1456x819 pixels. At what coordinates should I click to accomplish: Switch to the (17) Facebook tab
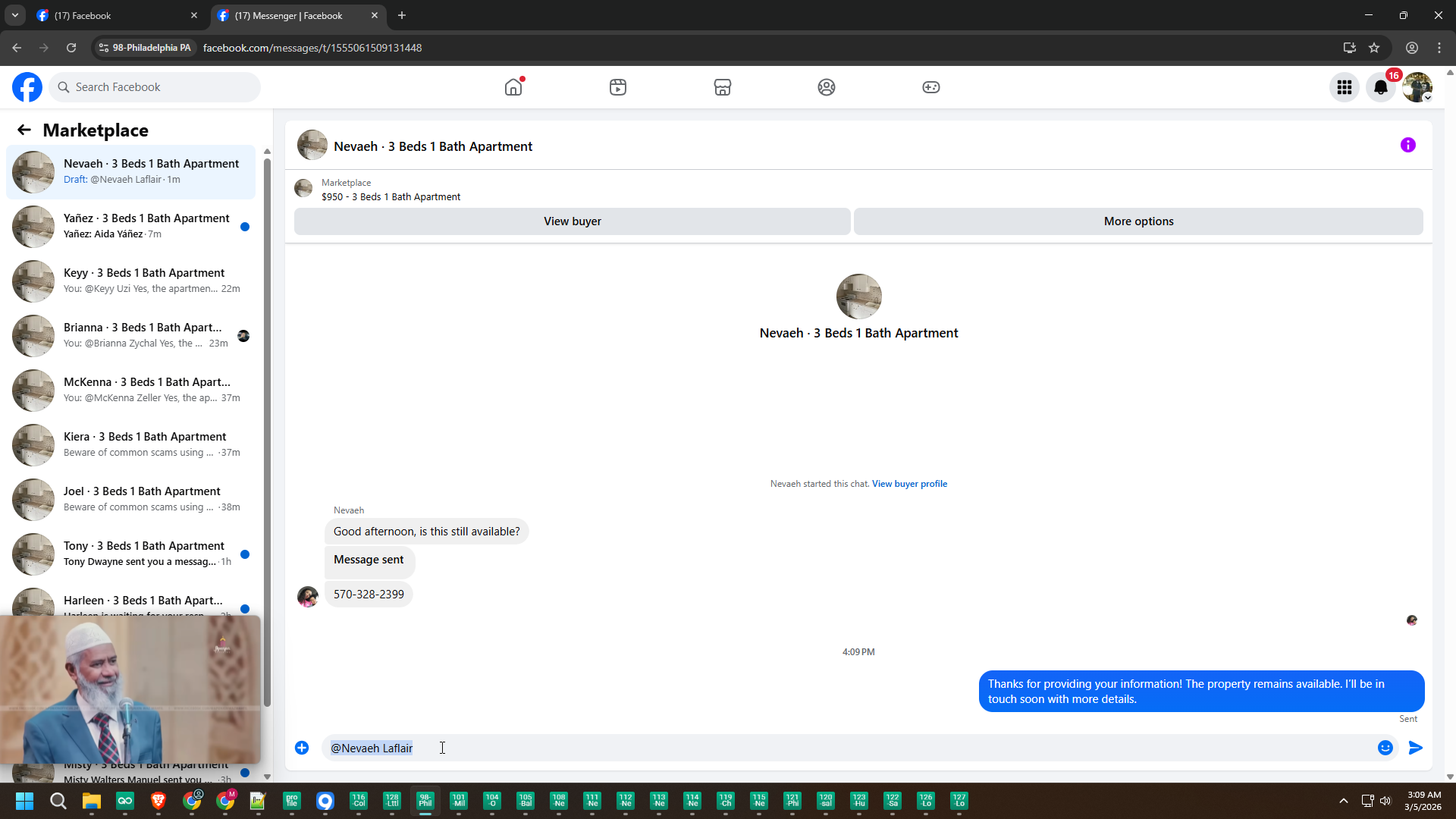point(117,15)
